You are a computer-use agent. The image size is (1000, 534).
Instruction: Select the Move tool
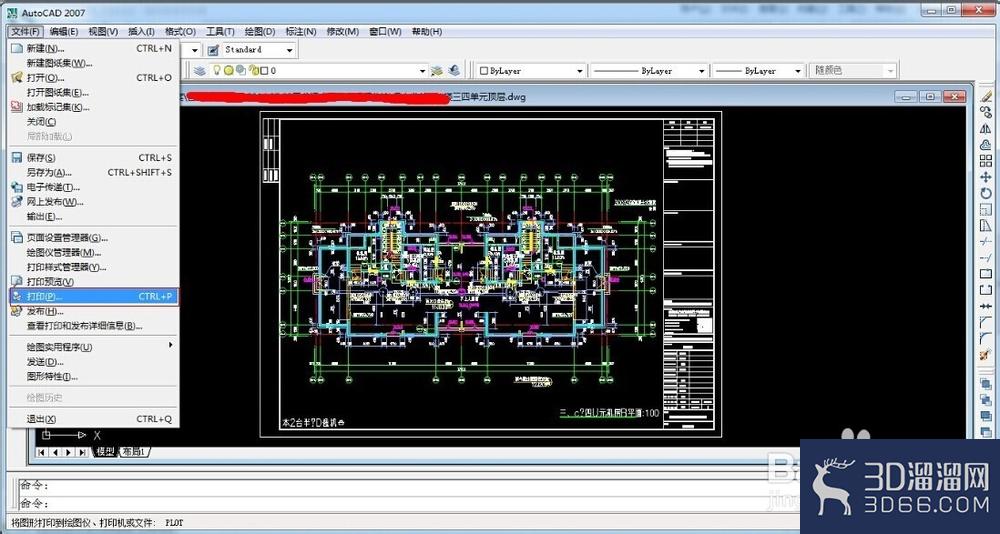click(x=986, y=177)
